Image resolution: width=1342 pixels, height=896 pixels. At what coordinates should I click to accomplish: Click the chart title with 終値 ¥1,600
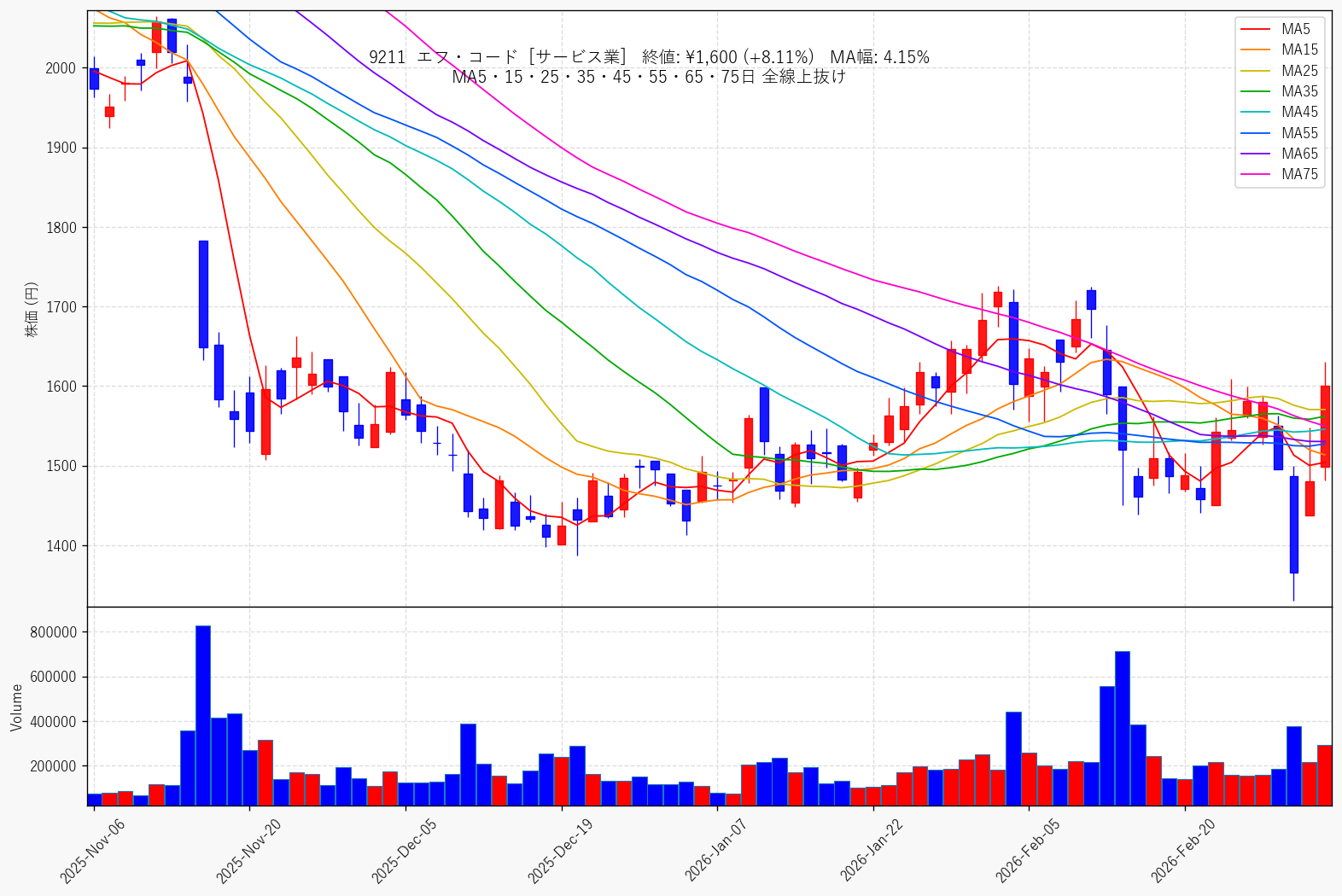pos(649,57)
